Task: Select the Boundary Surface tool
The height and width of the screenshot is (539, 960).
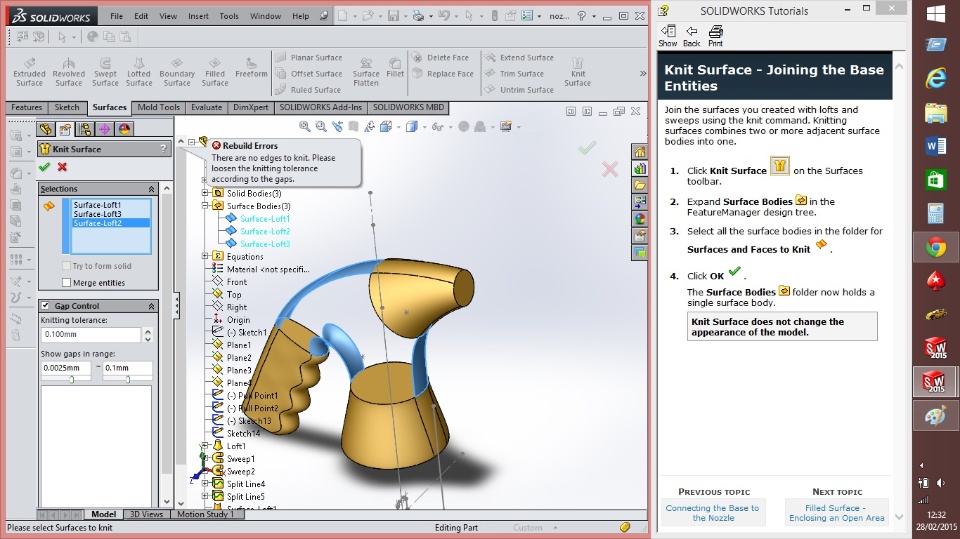Action: (x=177, y=72)
